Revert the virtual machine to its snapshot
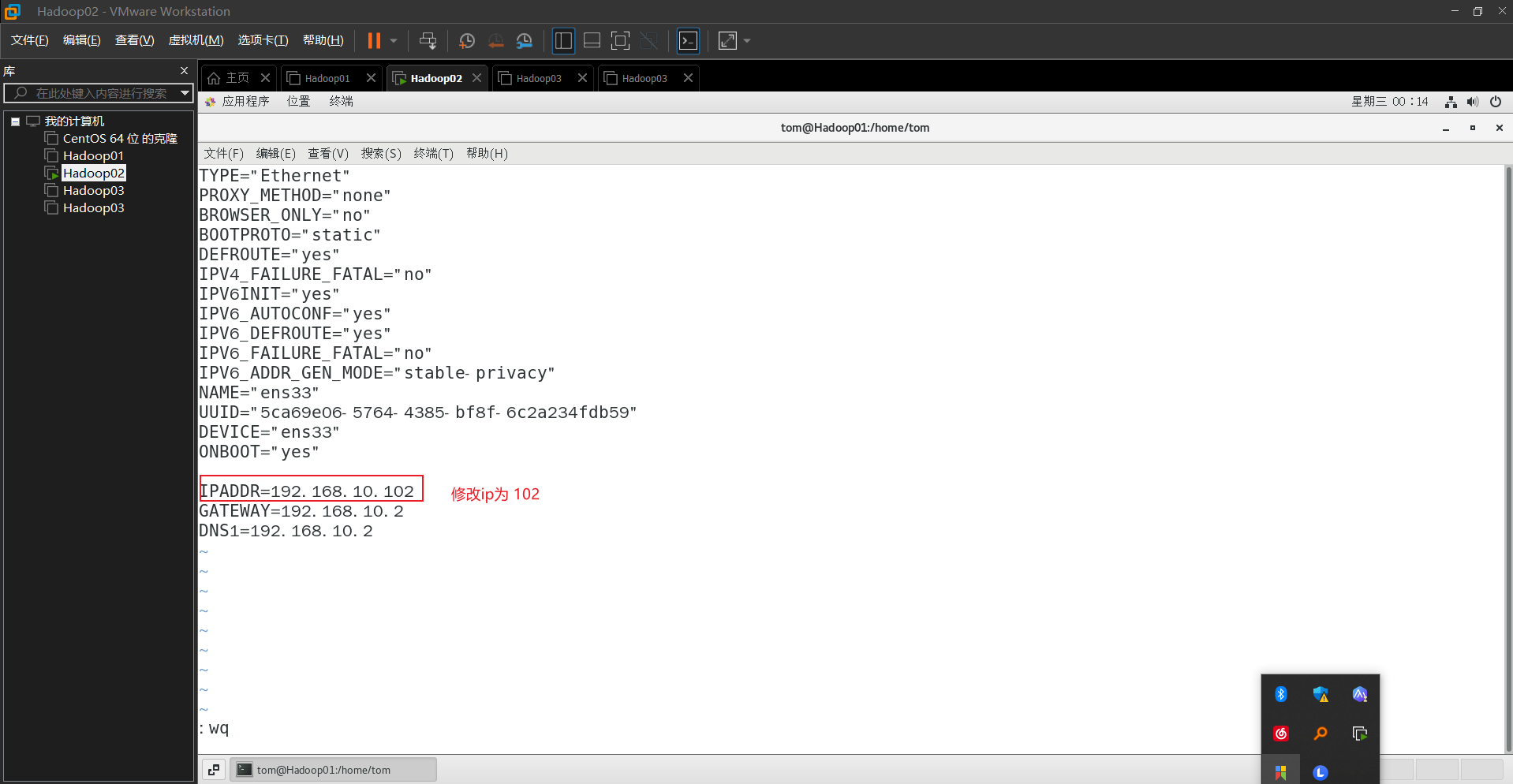This screenshot has height=784, width=1513. (495, 40)
